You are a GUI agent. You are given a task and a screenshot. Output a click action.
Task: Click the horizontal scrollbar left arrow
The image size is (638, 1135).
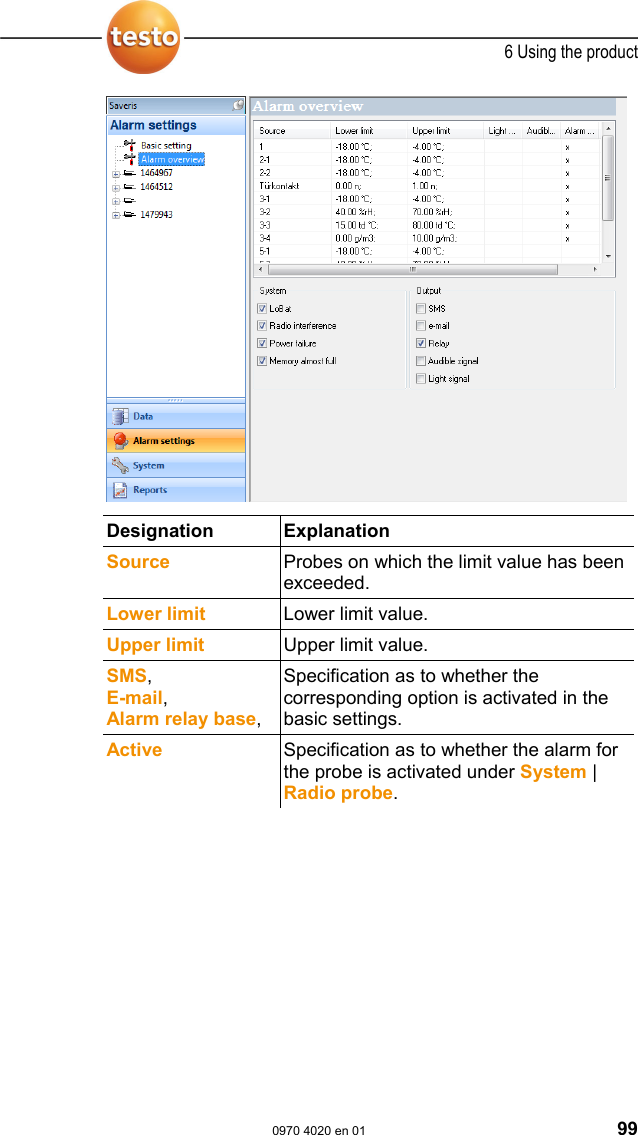pyautogui.click(x=259, y=269)
